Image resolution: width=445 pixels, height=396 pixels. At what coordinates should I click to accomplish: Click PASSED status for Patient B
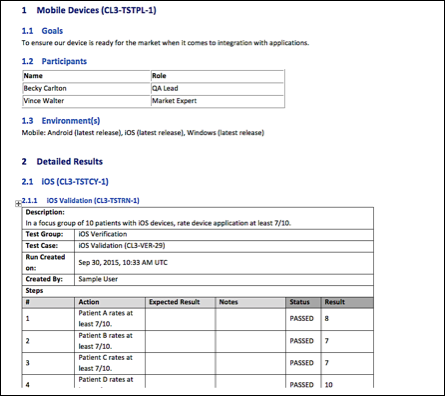[302, 341]
